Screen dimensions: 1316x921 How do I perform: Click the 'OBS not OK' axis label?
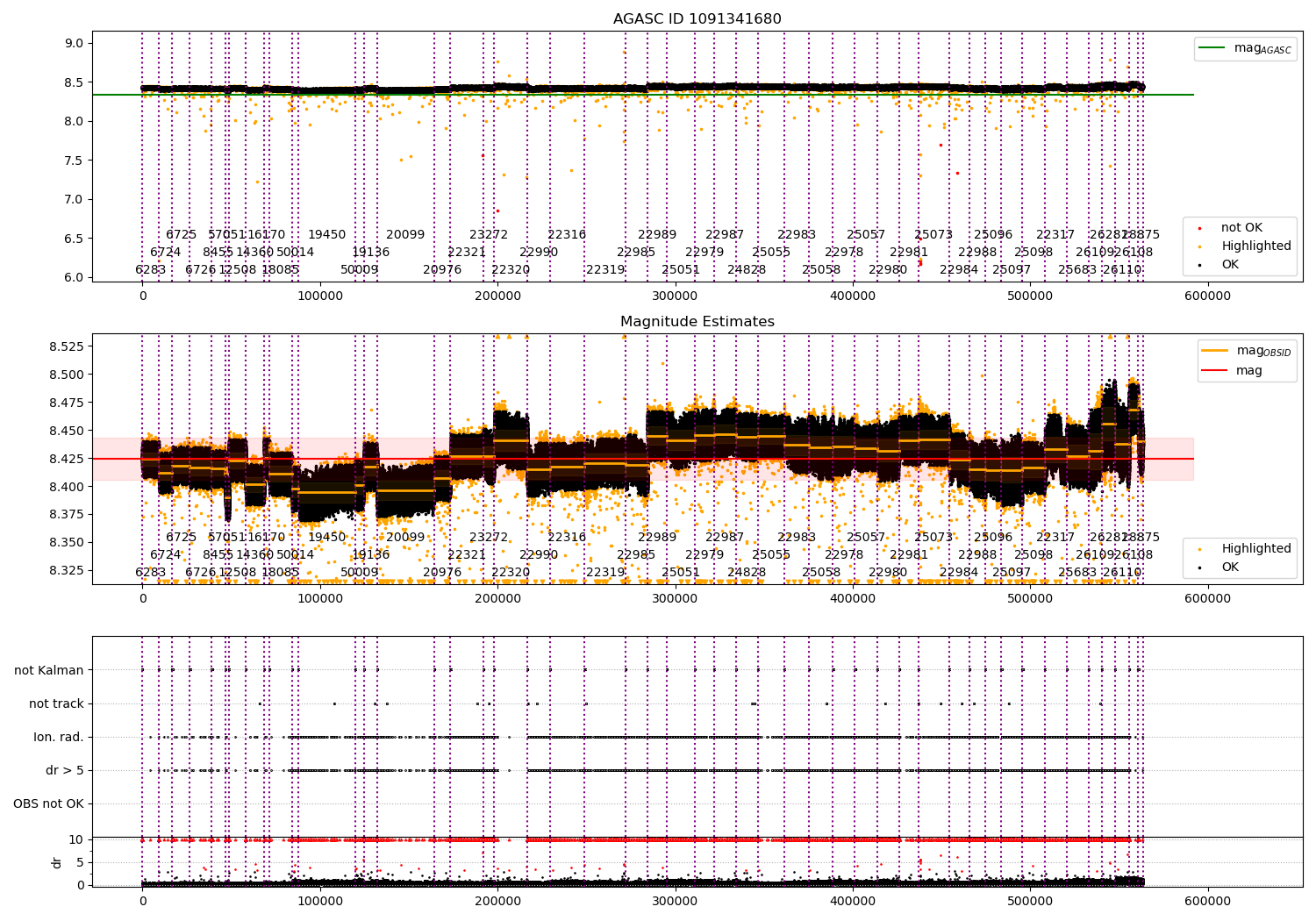(48, 804)
